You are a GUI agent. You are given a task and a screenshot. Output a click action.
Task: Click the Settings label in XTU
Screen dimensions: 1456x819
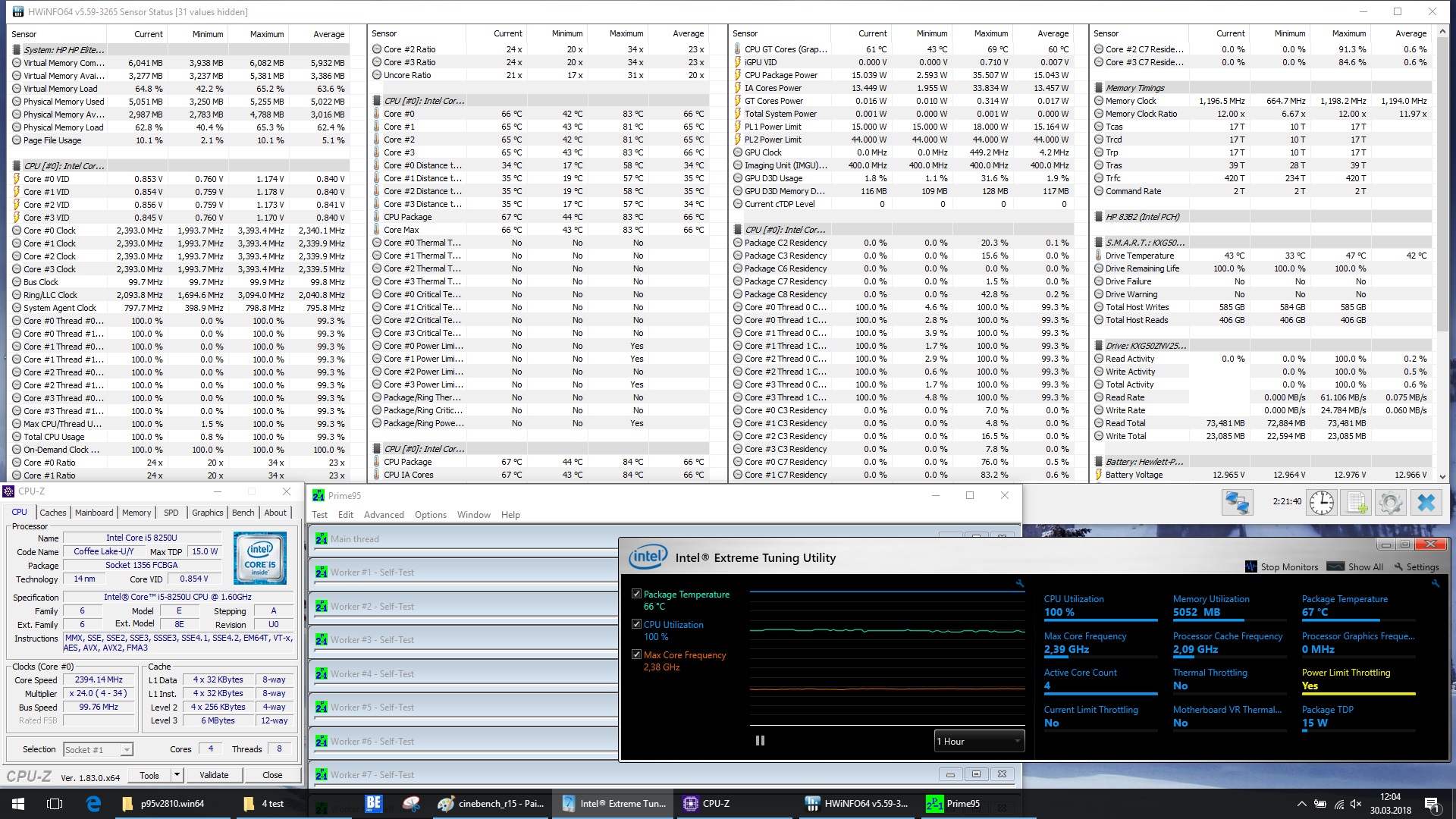[x=1423, y=566]
